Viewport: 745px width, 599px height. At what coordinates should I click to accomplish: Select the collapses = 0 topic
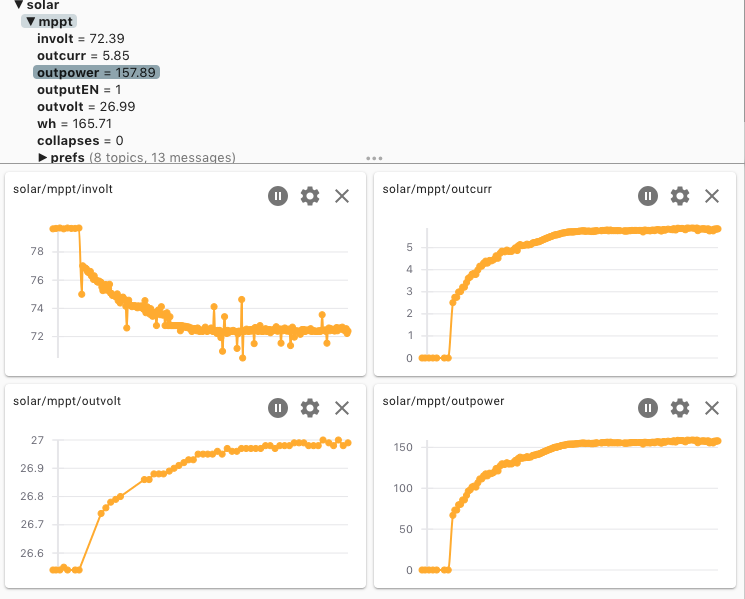pyautogui.click(x=80, y=141)
